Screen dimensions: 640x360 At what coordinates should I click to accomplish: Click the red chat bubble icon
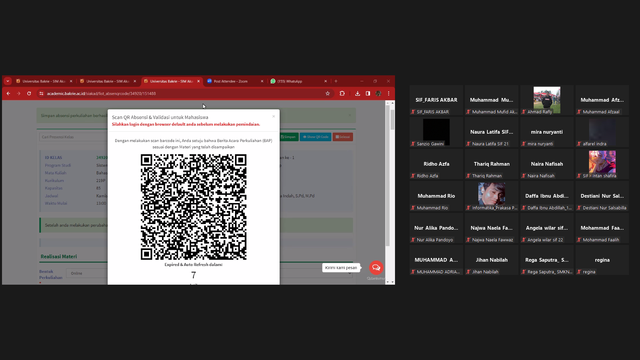tap(376, 267)
